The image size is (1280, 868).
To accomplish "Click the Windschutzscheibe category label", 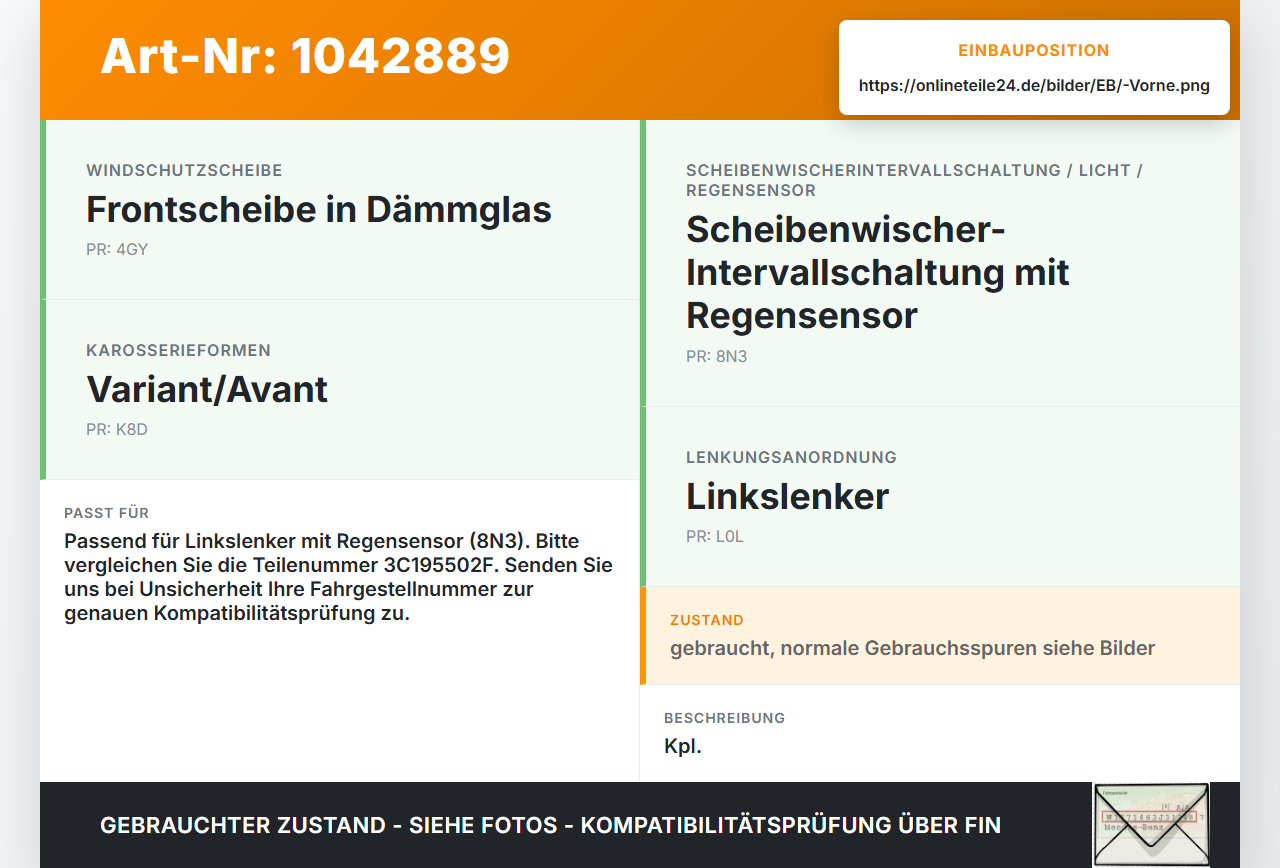I will tap(184, 171).
